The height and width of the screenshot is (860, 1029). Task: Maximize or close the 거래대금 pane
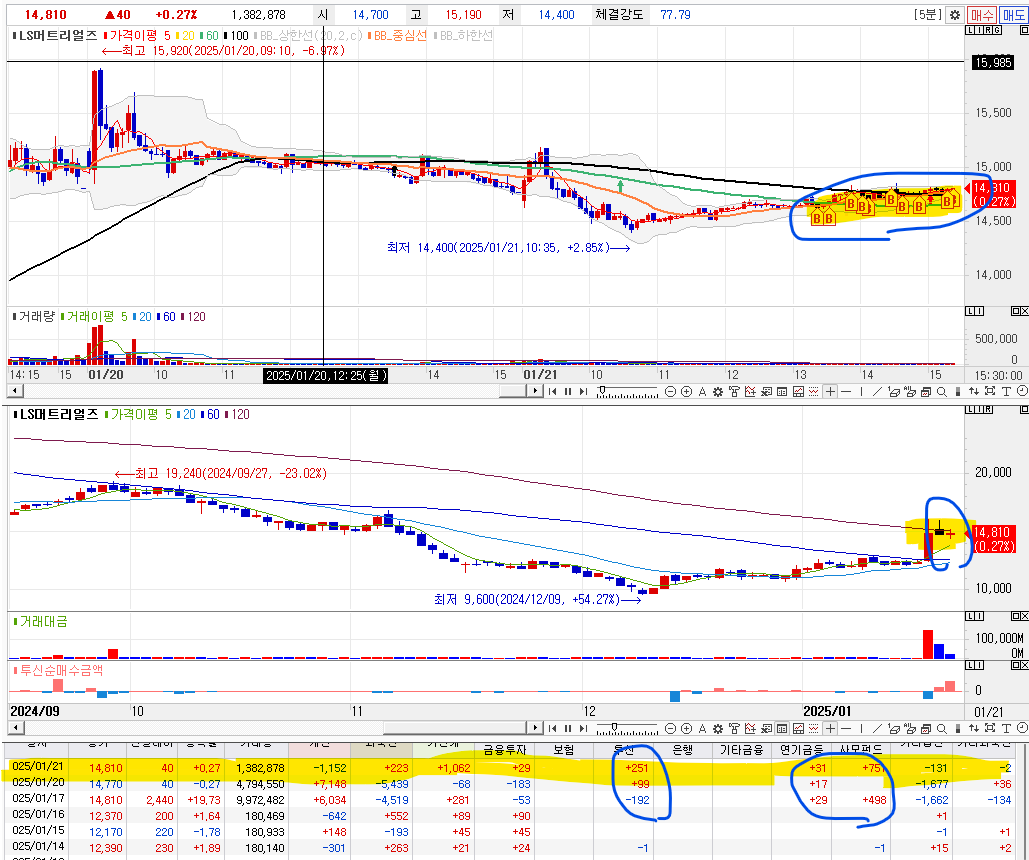click(x=1019, y=616)
